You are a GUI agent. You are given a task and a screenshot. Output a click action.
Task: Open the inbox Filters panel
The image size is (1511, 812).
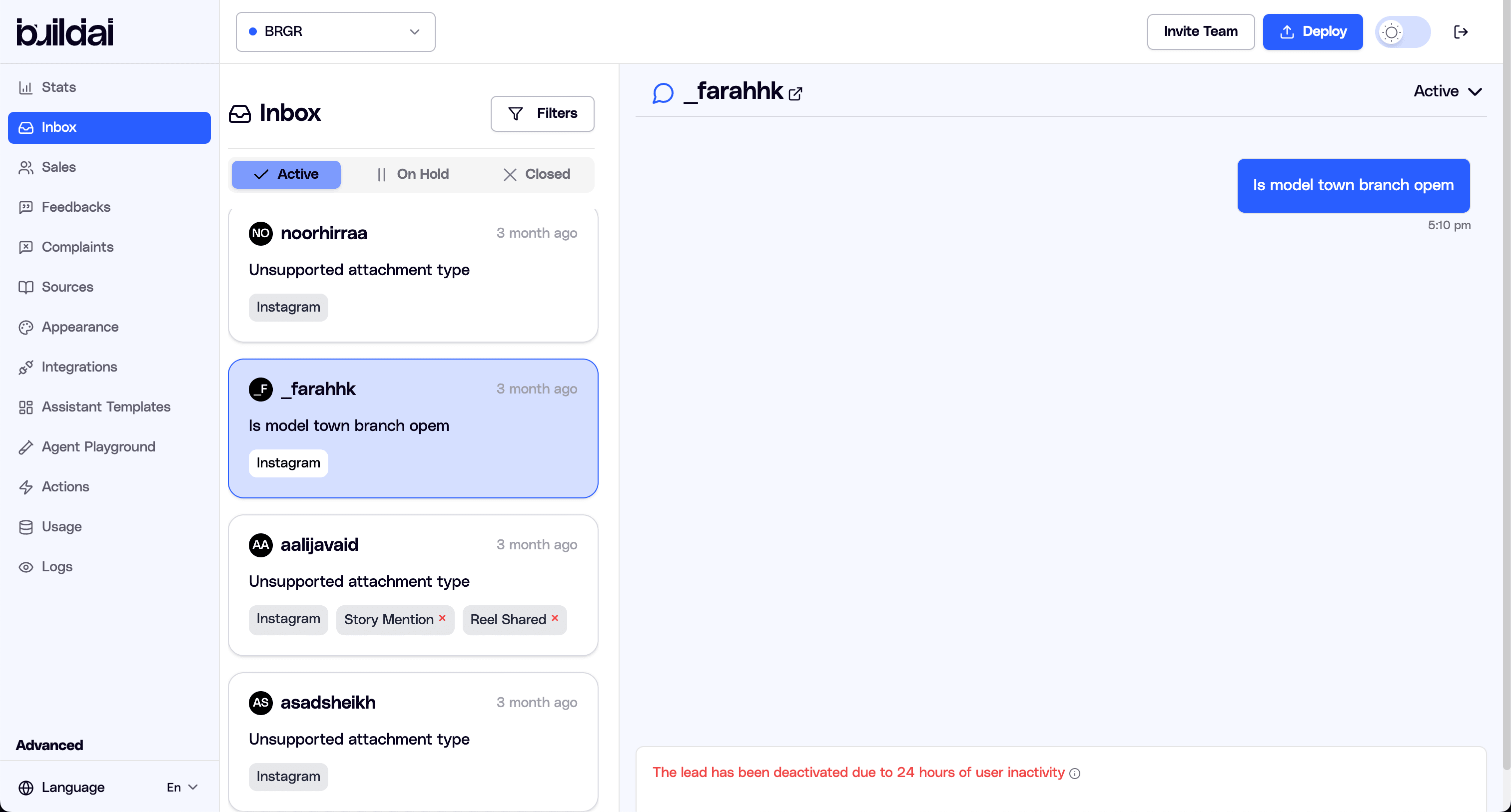[542, 113]
